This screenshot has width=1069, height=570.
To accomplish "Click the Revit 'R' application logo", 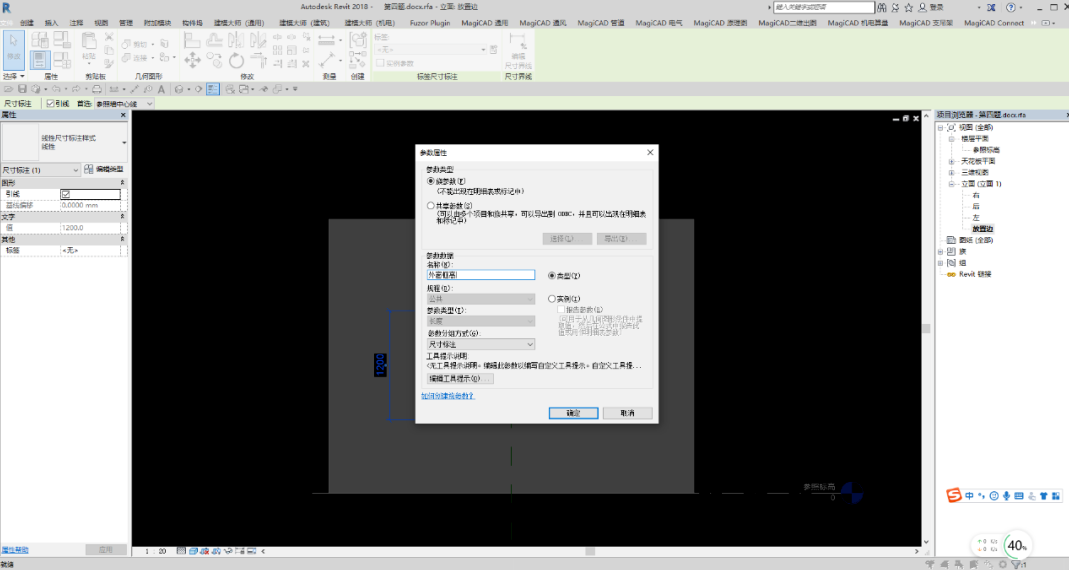I will (6, 8).
